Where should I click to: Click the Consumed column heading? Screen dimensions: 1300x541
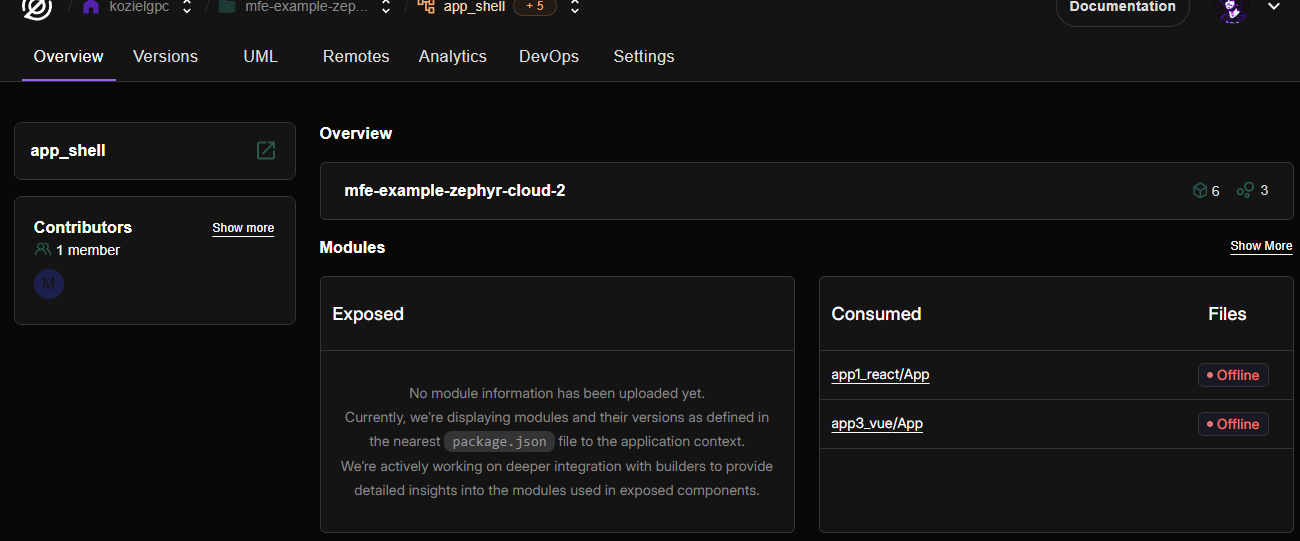876,314
